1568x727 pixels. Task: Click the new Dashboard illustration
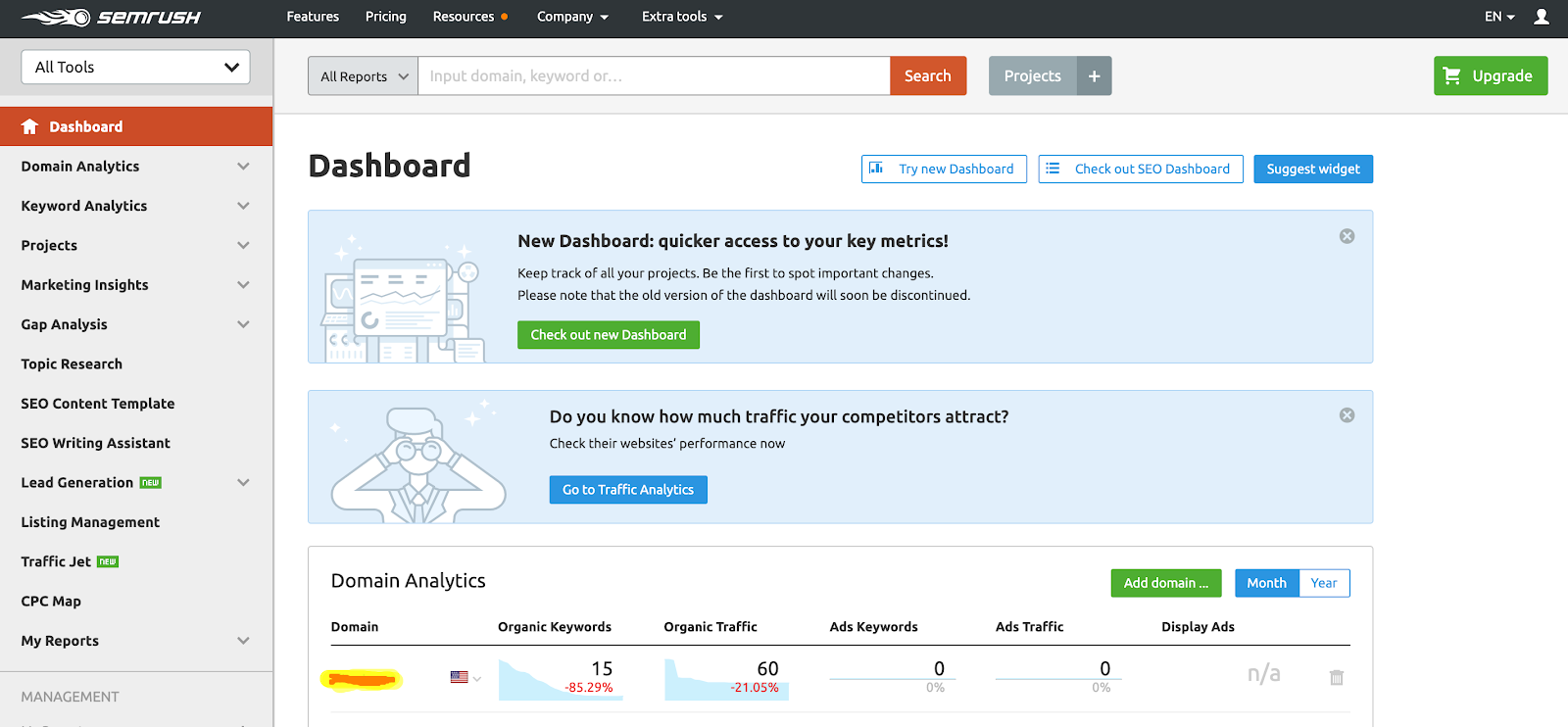point(405,299)
